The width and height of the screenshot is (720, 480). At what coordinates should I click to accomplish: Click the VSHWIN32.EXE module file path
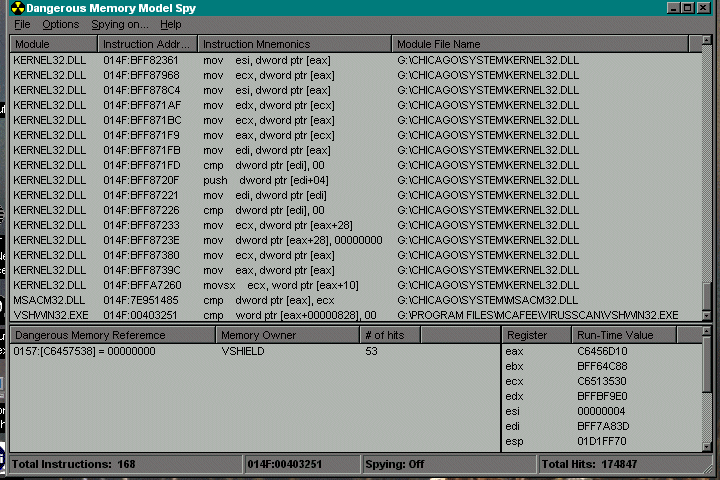point(538,315)
